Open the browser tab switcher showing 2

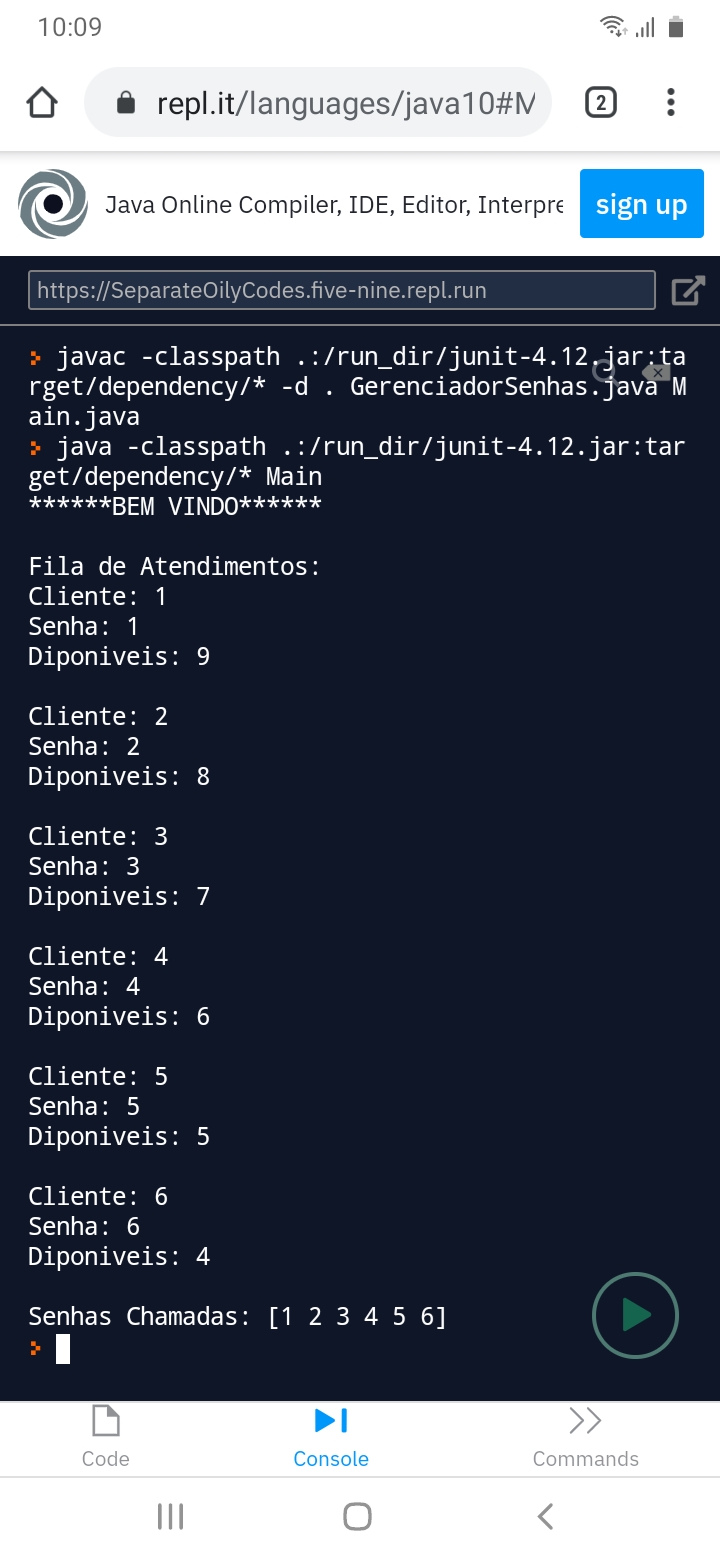tap(600, 102)
